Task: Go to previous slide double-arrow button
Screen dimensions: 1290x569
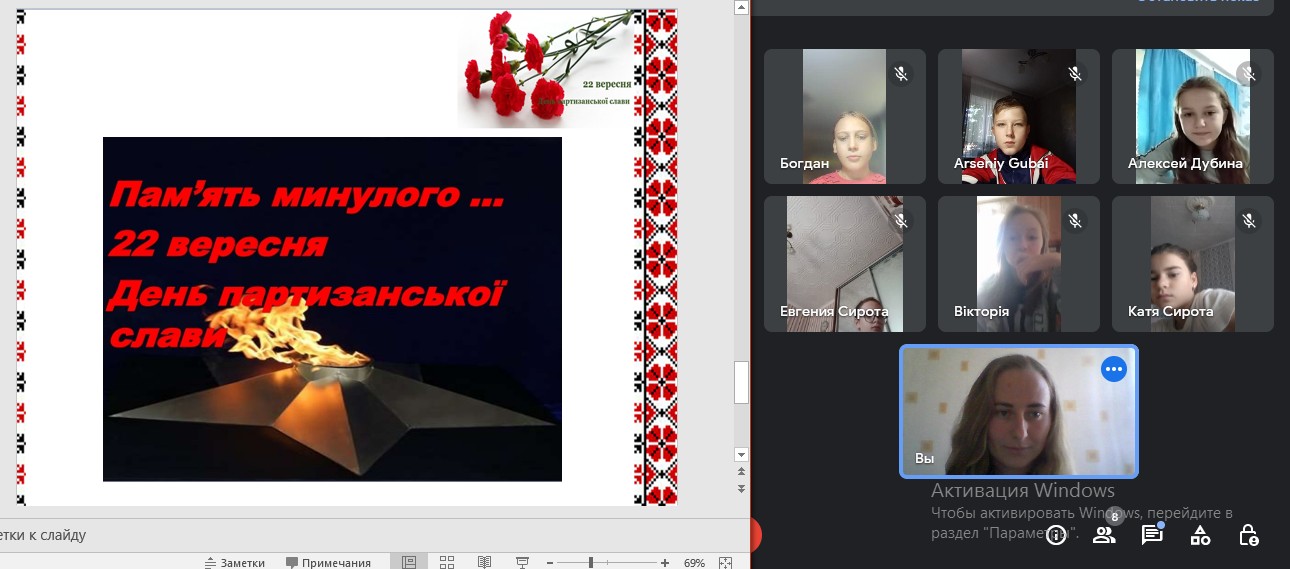Action: [x=741, y=471]
